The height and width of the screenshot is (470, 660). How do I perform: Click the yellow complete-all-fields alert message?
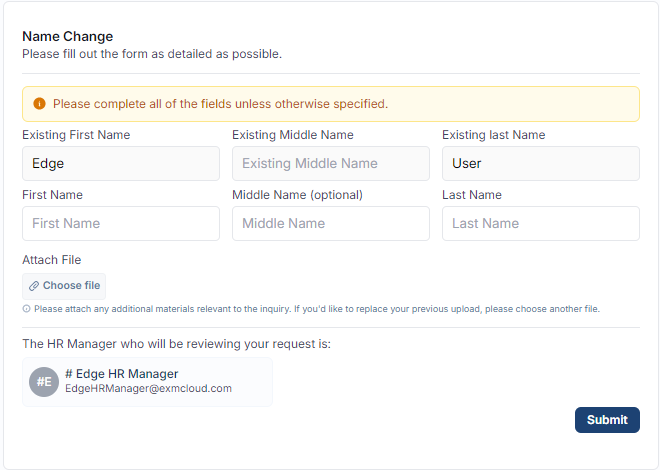[x=220, y=104]
